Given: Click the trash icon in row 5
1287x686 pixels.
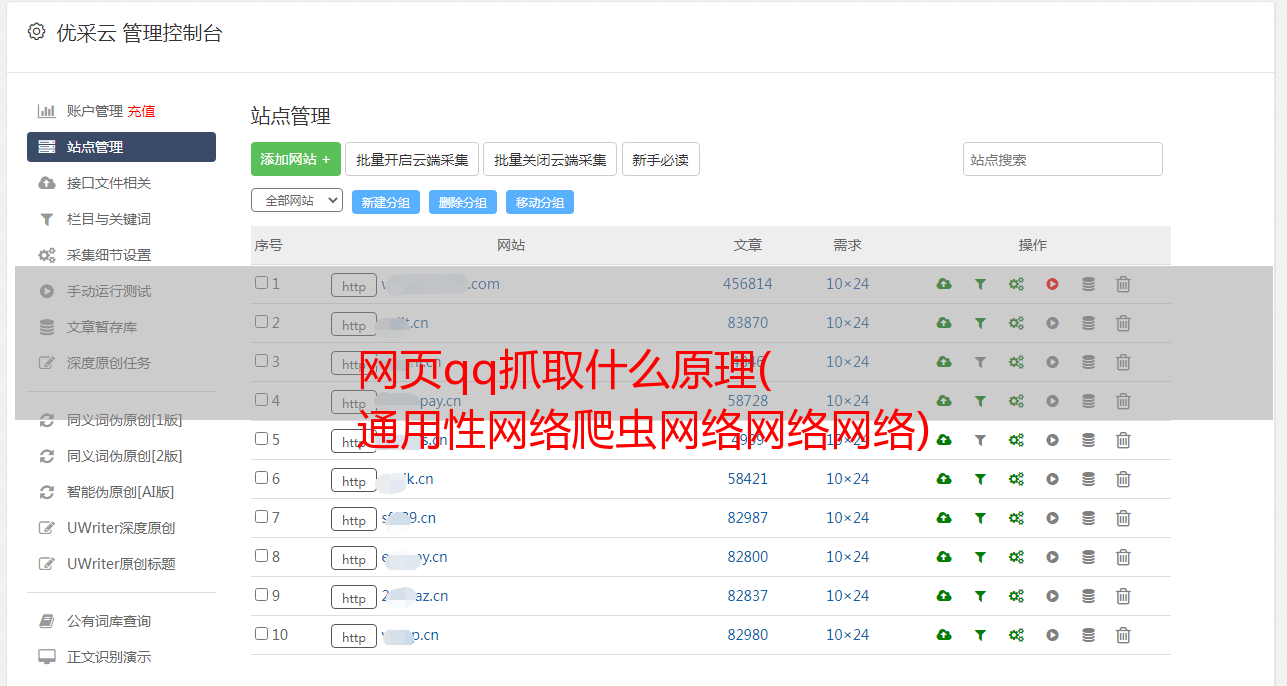Looking at the screenshot, I should 1123,440.
